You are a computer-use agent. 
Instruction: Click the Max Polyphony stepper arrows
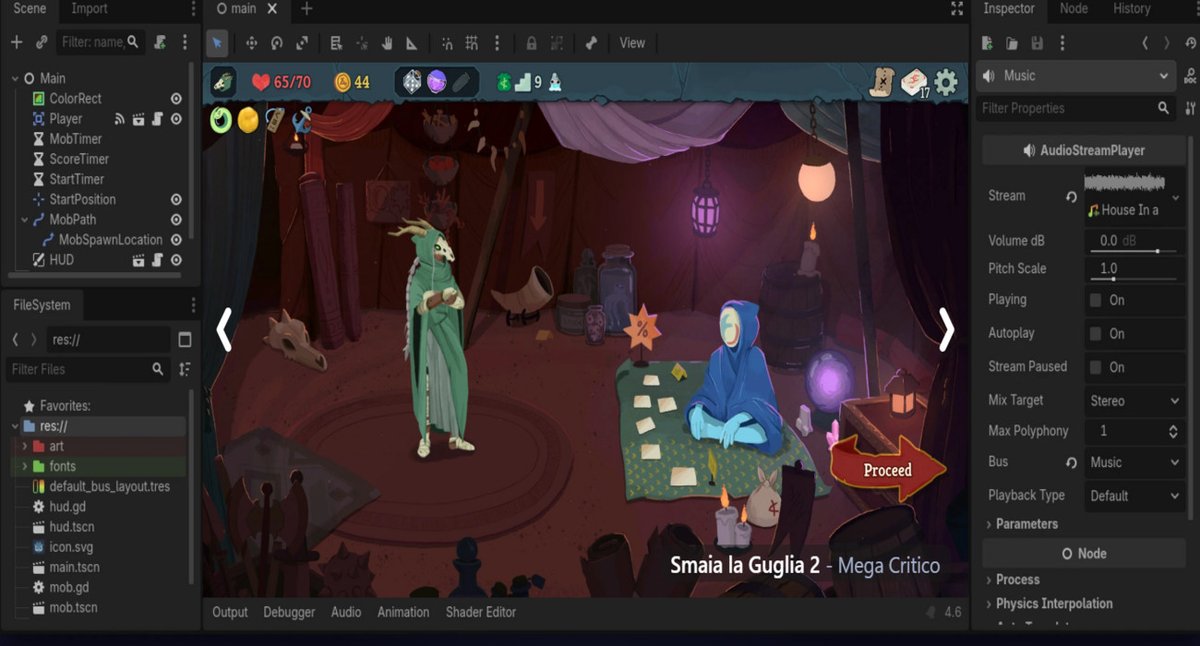coord(1173,432)
